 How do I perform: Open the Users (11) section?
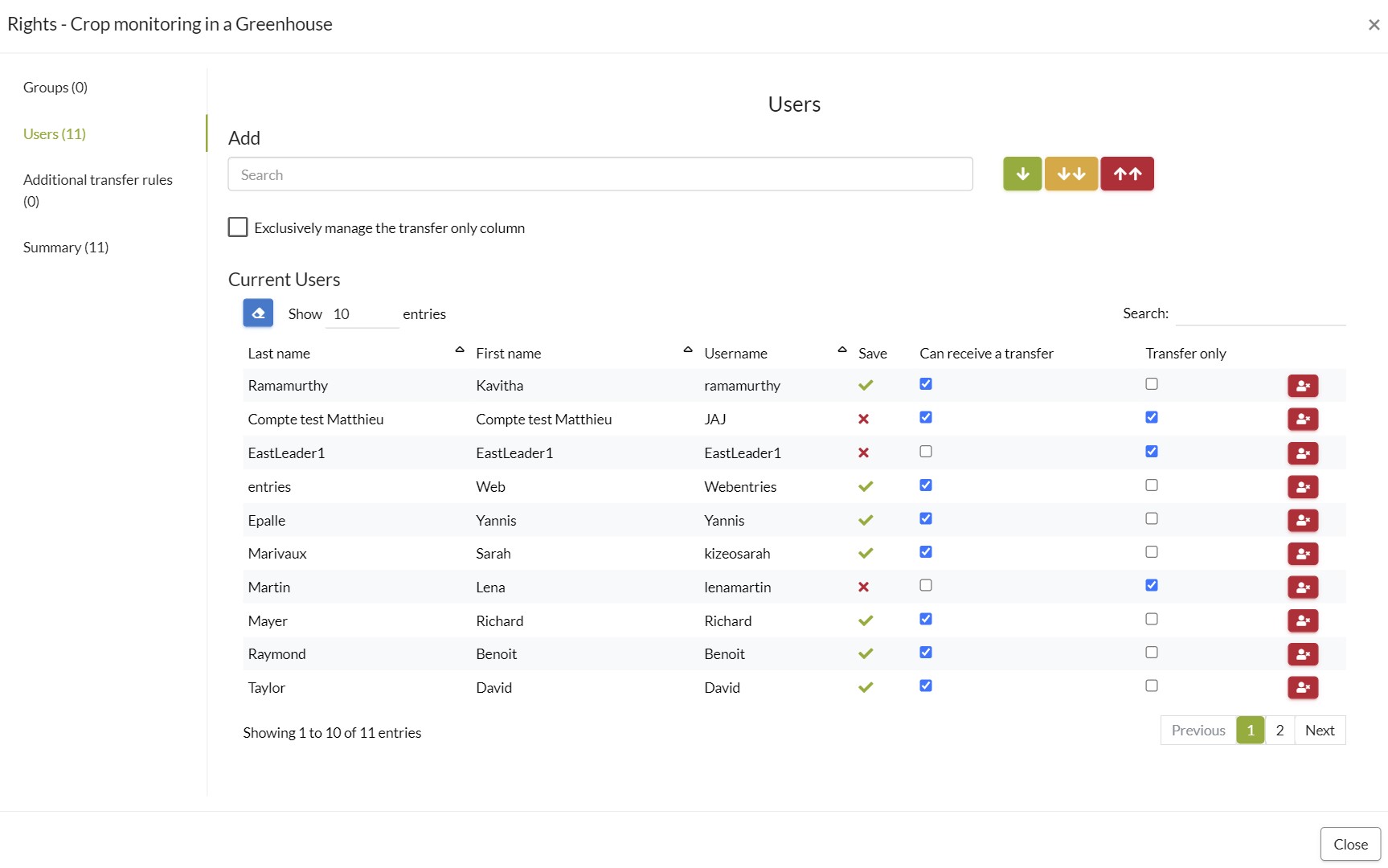click(x=55, y=133)
